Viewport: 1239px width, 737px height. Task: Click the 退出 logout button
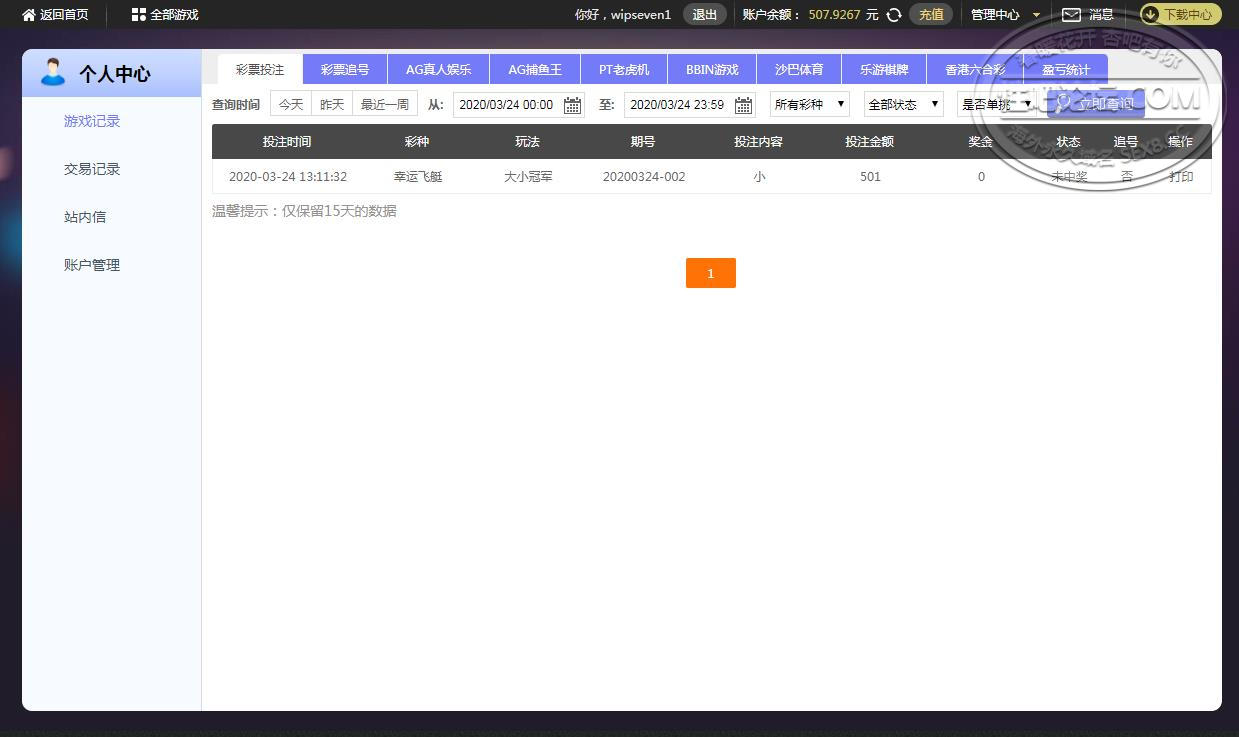(705, 15)
